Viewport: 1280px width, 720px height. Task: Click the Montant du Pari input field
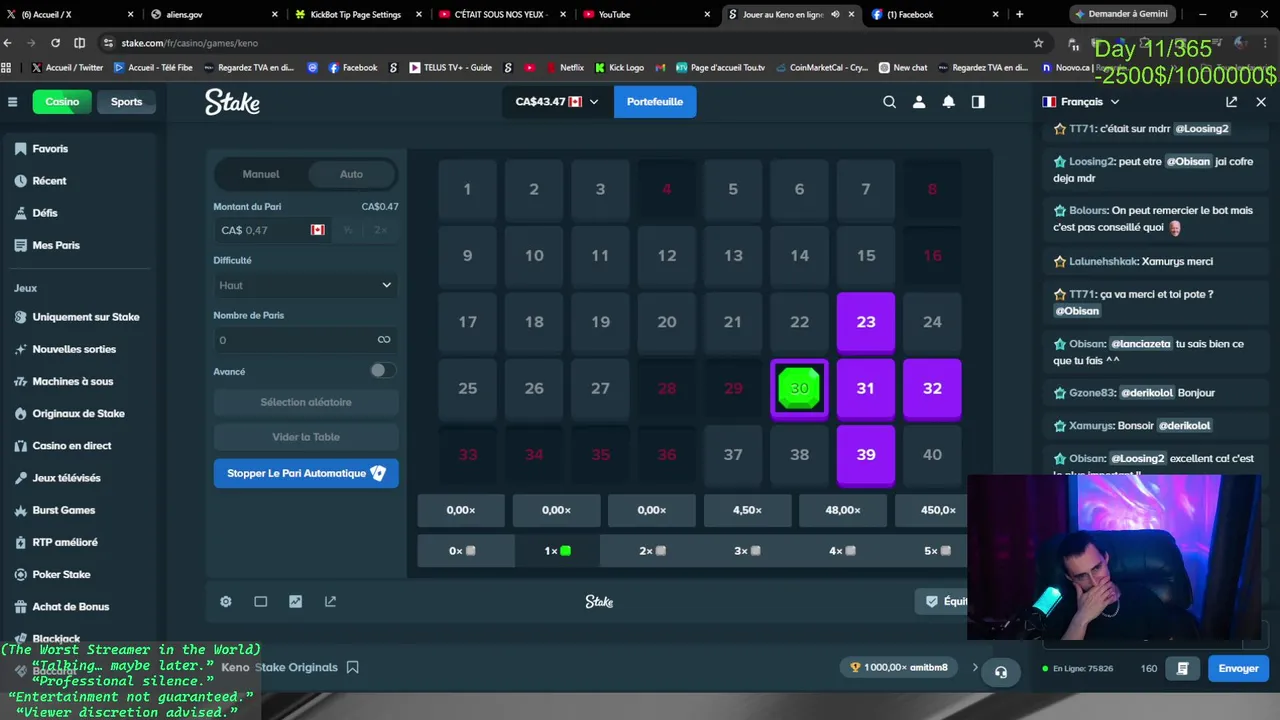click(270, 230)
